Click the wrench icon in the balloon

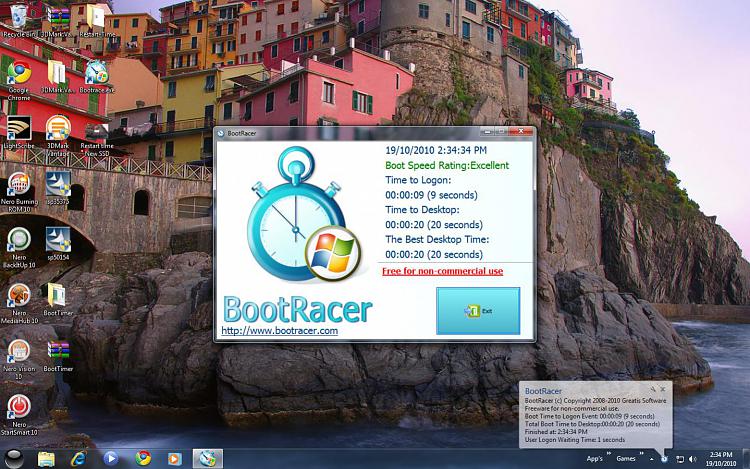click(652, 389)
